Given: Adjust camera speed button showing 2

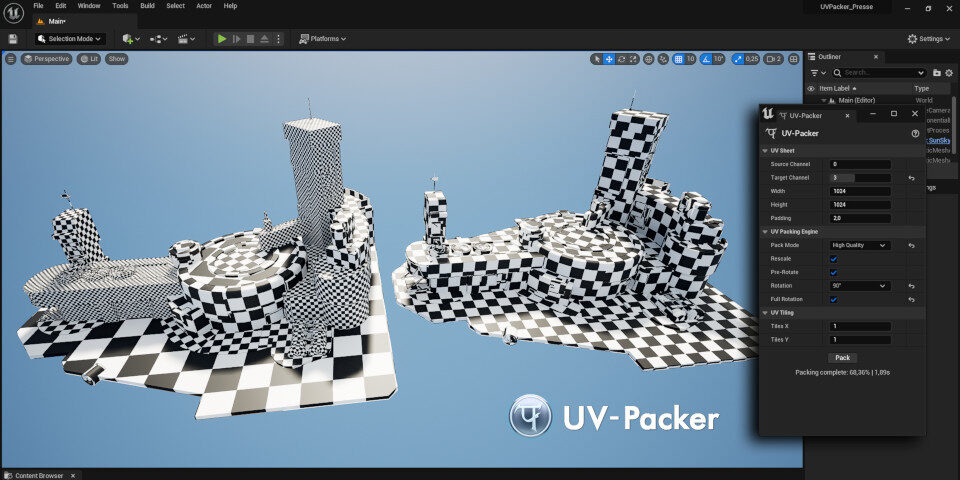Looking at the screenshot, I should (774, 59).
